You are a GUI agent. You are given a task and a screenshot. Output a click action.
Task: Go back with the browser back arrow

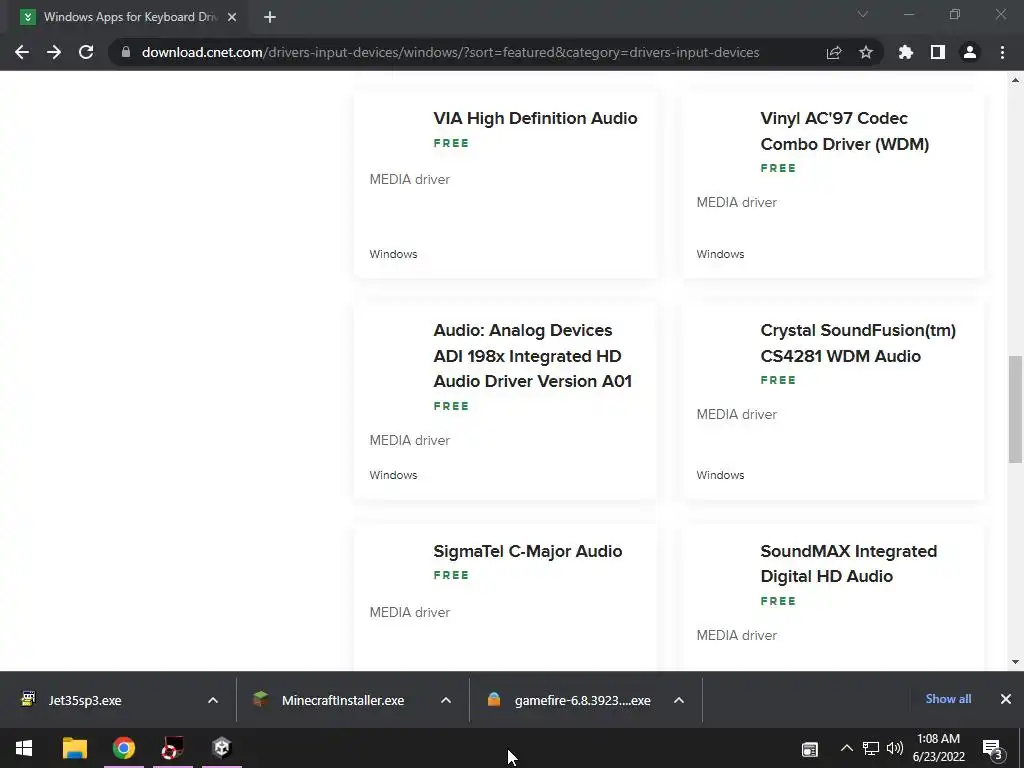(x=22, y=52)
